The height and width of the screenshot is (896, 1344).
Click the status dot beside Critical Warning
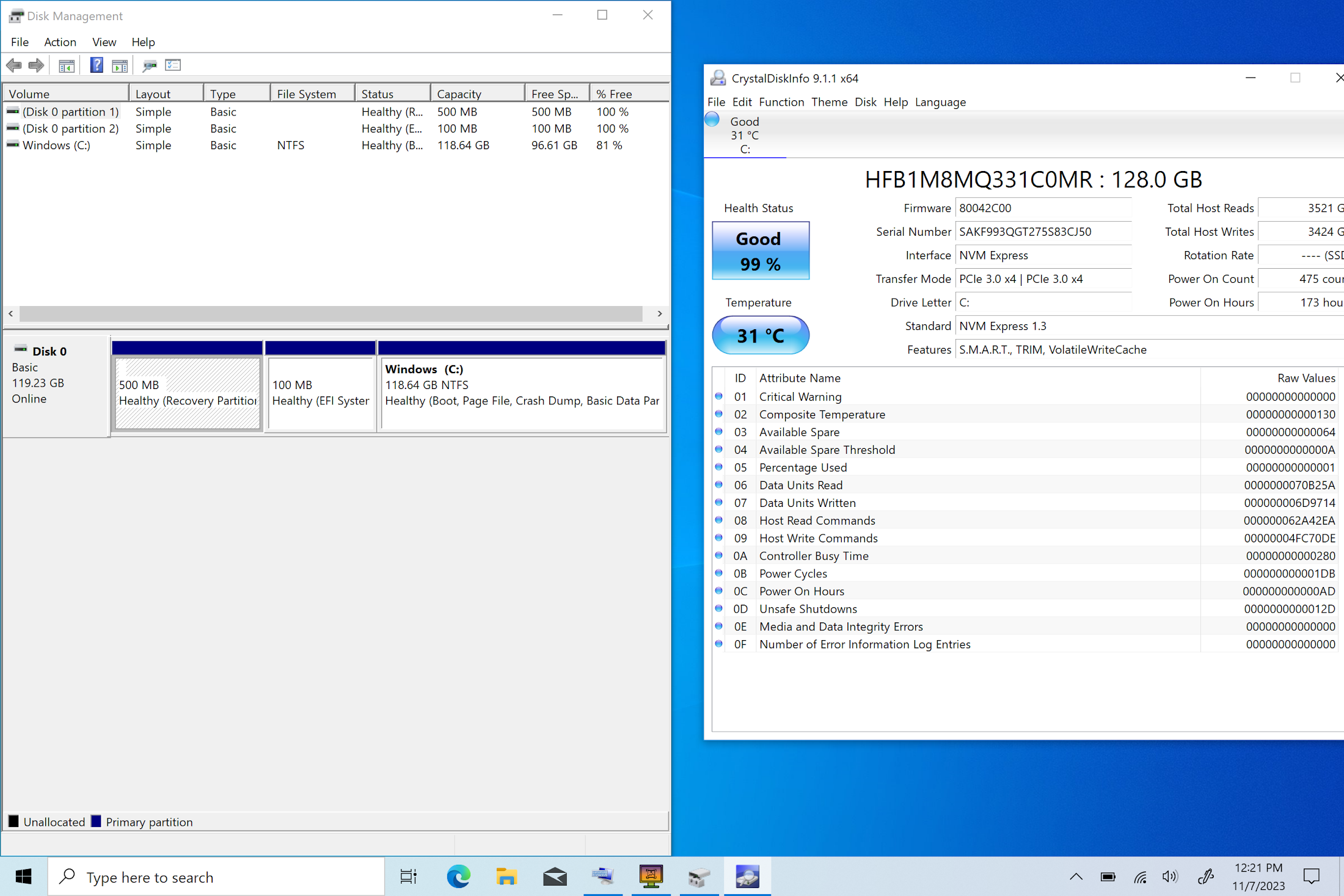click(719, 396)
